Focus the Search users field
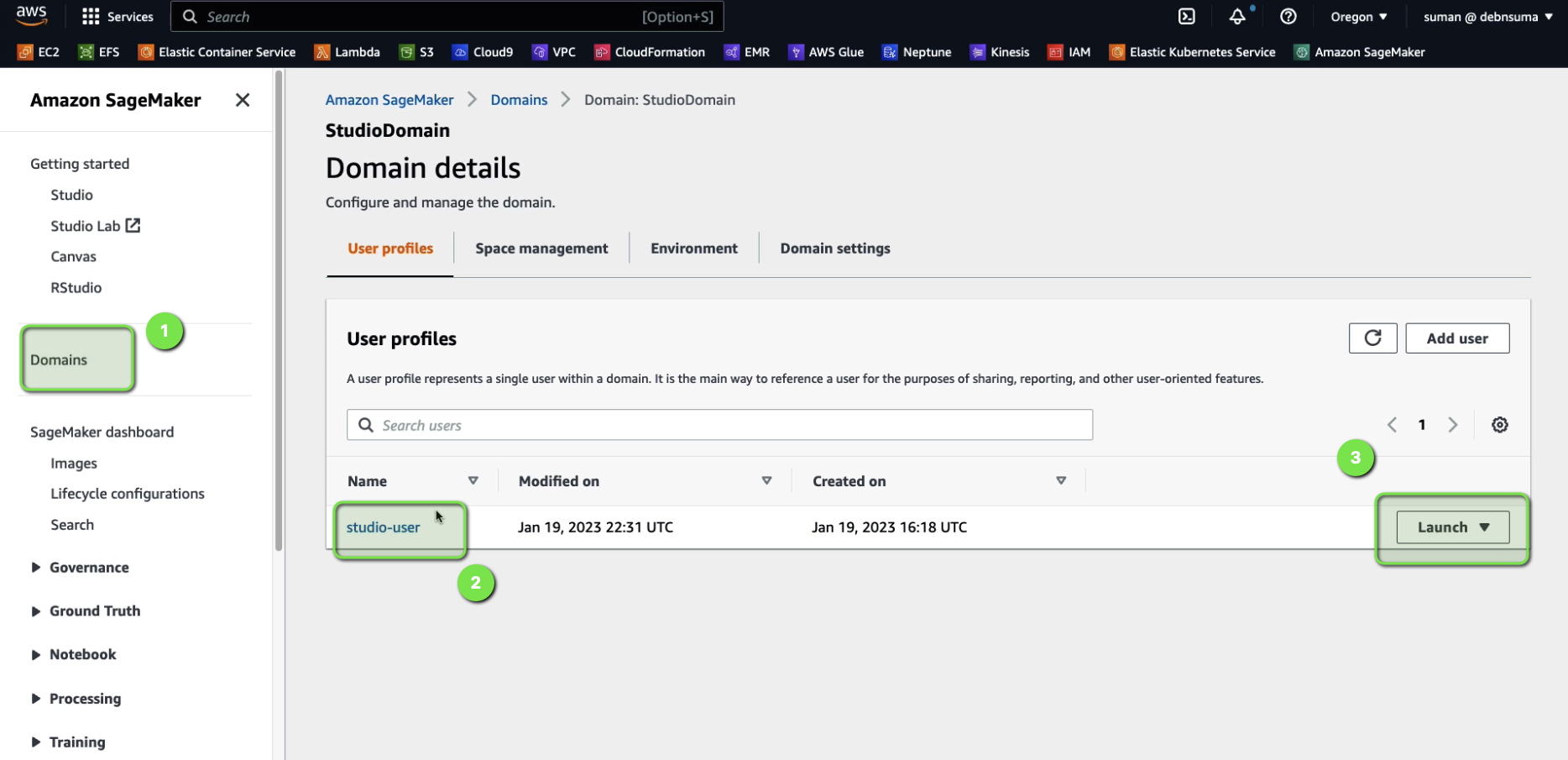The height and width of the screenshot is (760, 1568). (x=719, y=425)
